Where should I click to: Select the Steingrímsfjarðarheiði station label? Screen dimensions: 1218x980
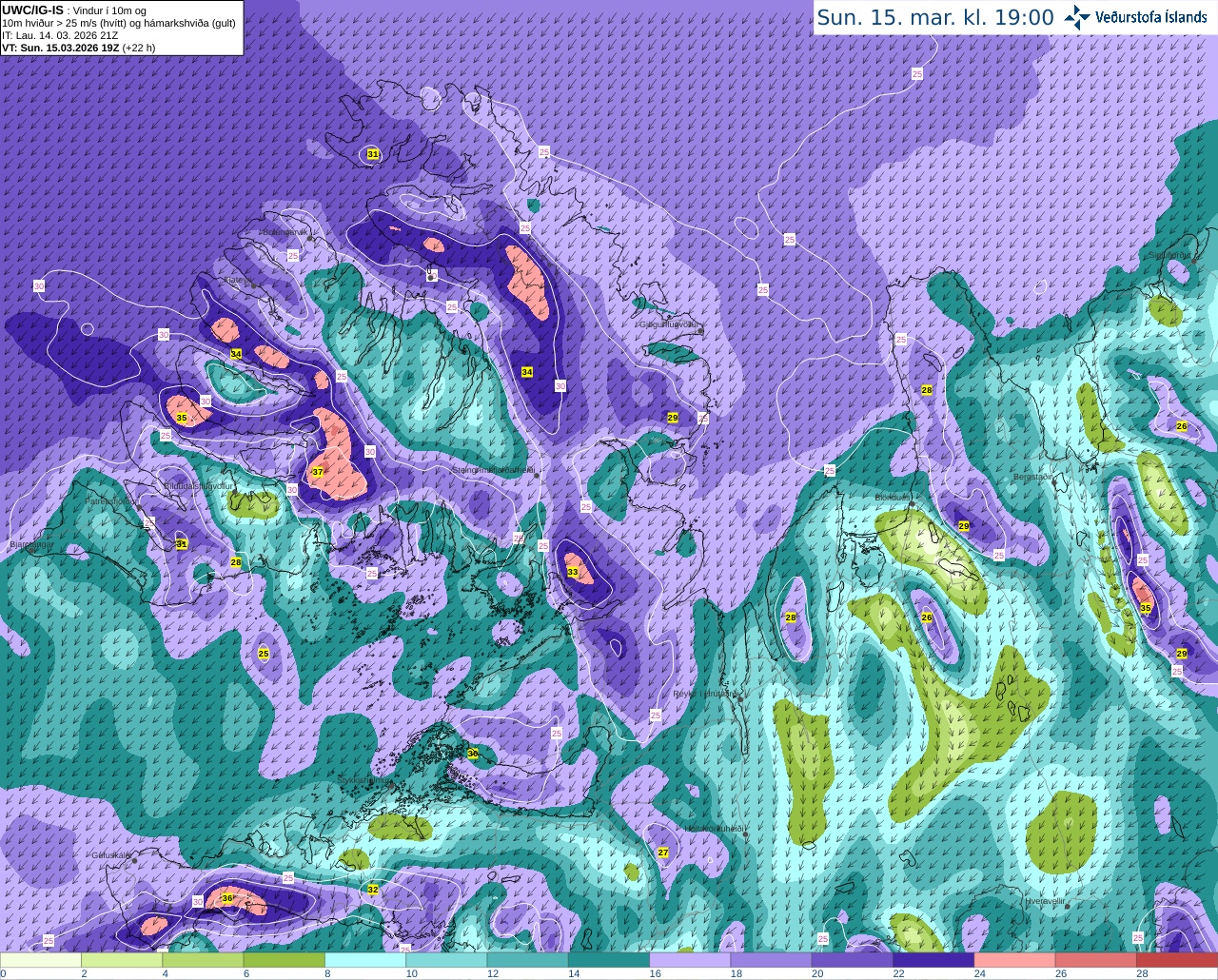(x=493, y=469)
